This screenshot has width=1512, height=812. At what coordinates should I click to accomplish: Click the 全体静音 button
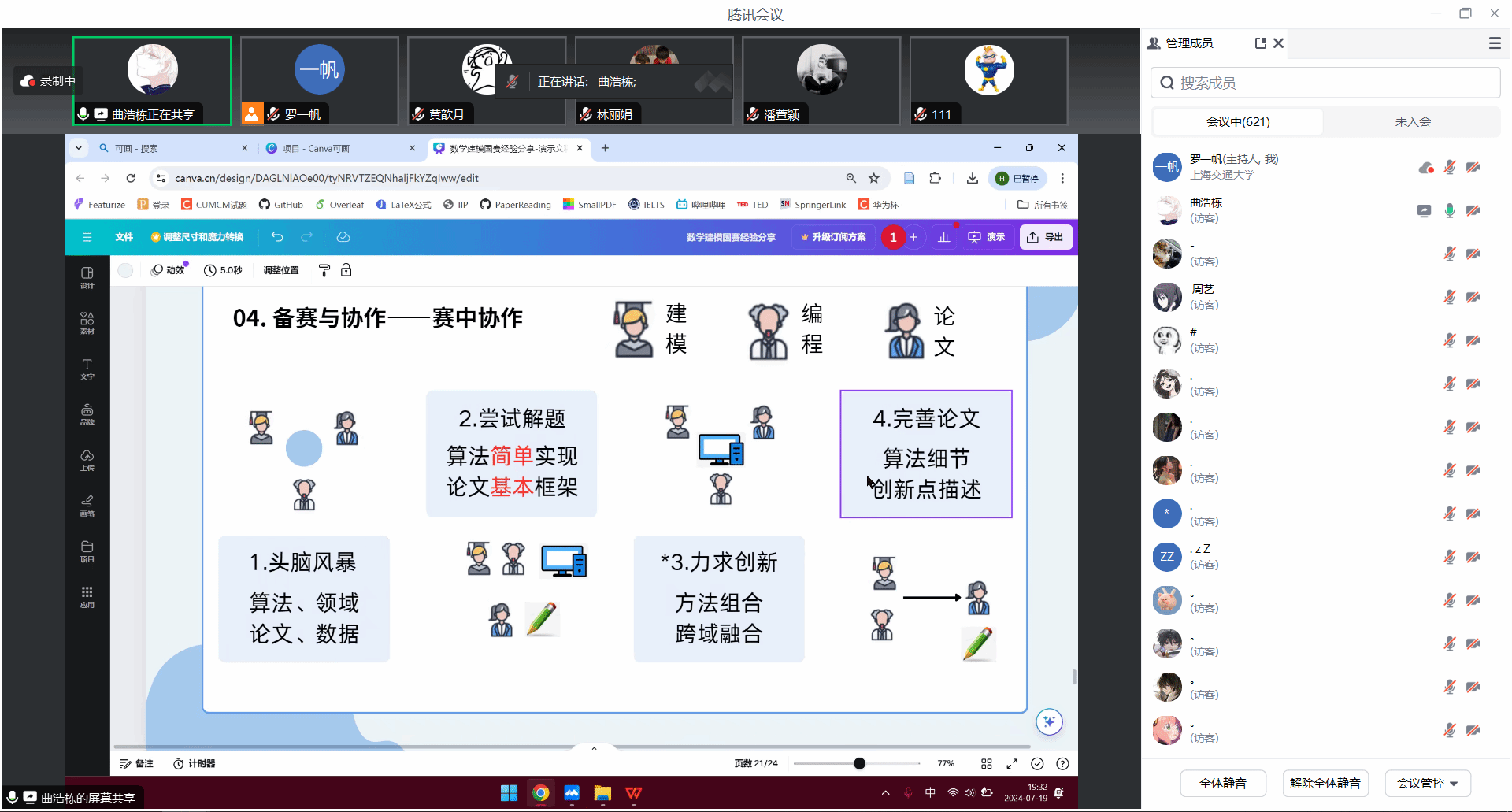tap(1223, 784)
